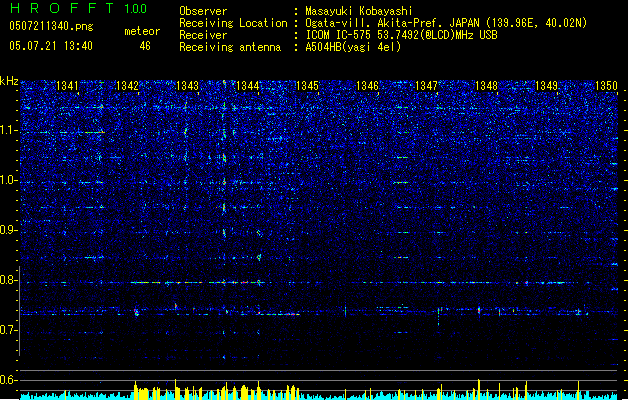Click the 1.0 kHz axis label

[x=9, y=181]
